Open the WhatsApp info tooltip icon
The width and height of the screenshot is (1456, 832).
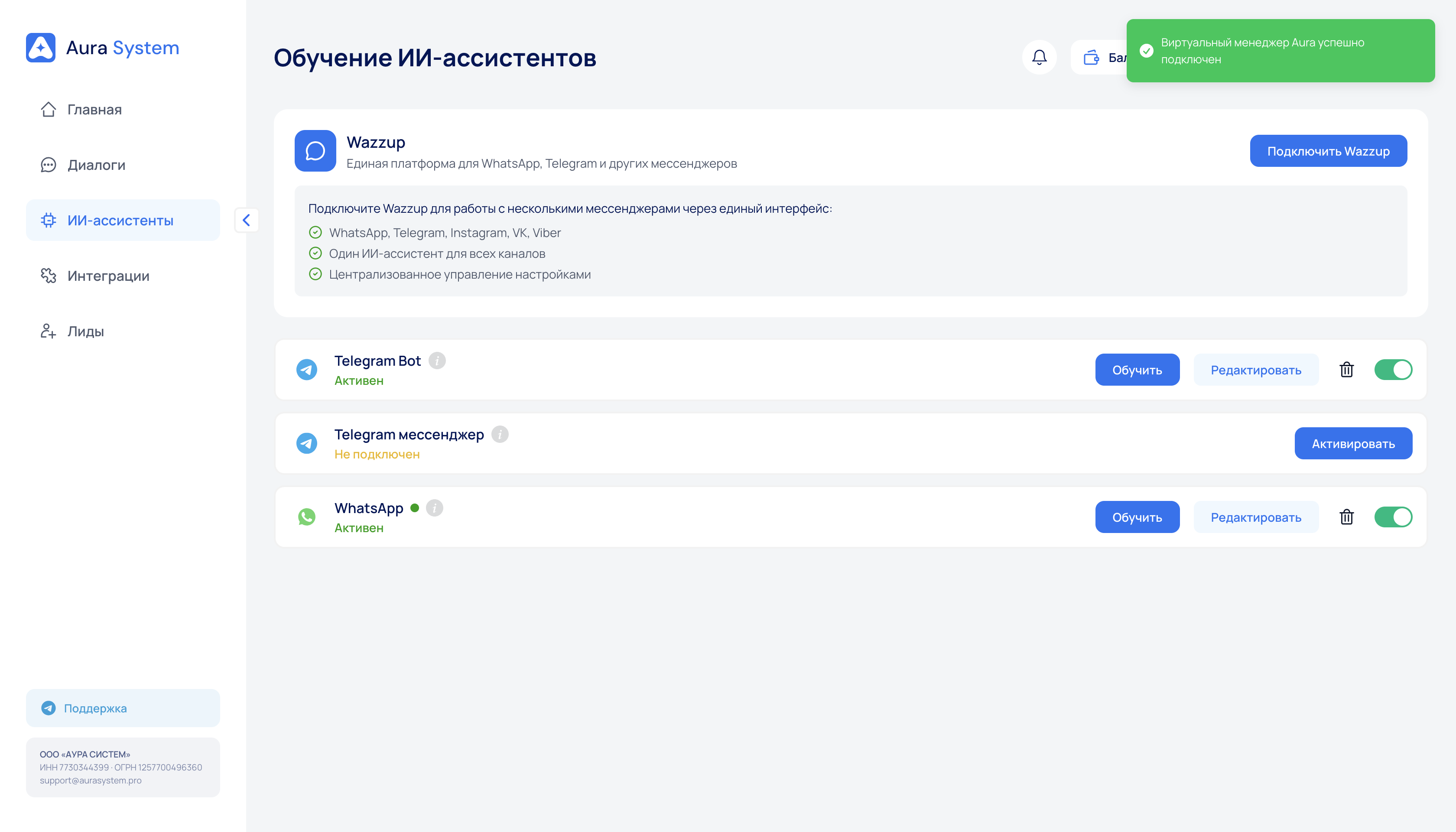tap(435, 508)
